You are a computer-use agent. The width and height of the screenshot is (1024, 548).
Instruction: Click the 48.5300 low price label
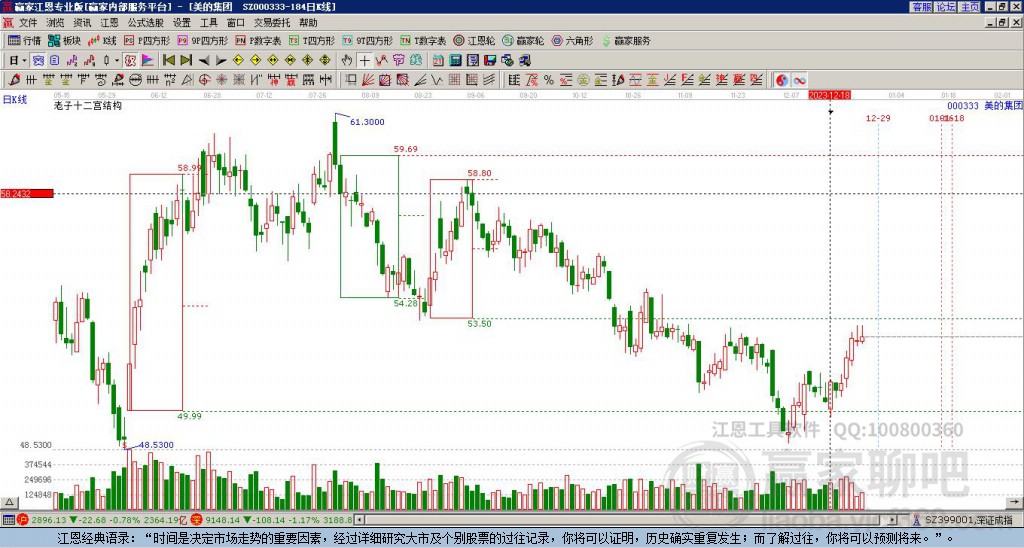(x=156, y=445)
